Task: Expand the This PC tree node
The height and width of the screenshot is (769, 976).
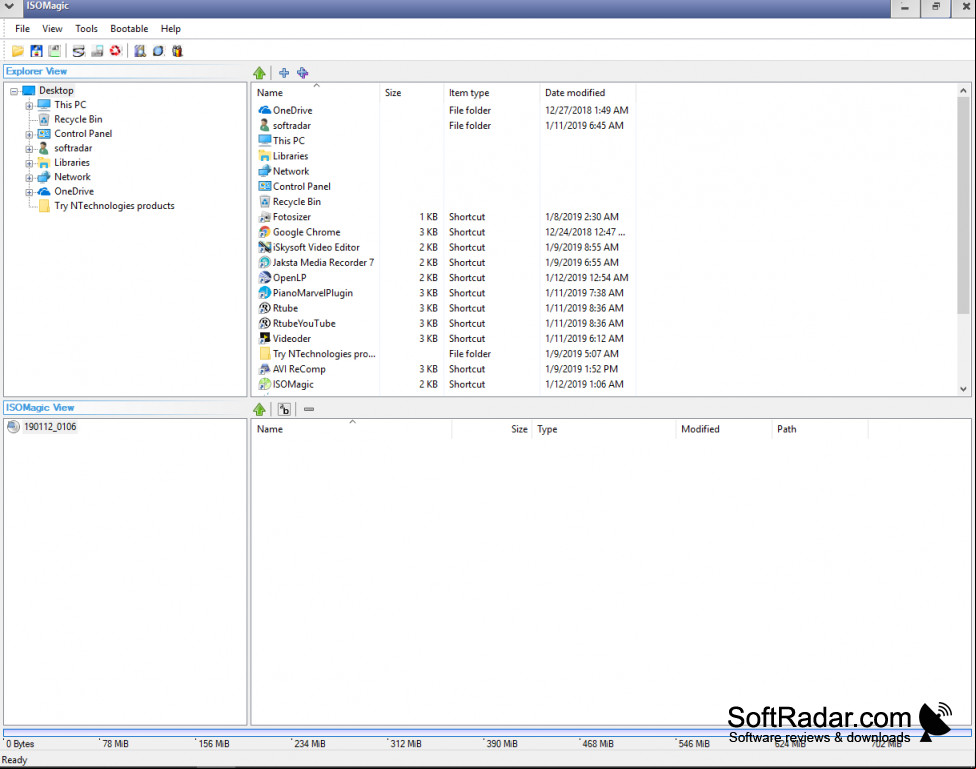Action: click(x=29, y=105)
